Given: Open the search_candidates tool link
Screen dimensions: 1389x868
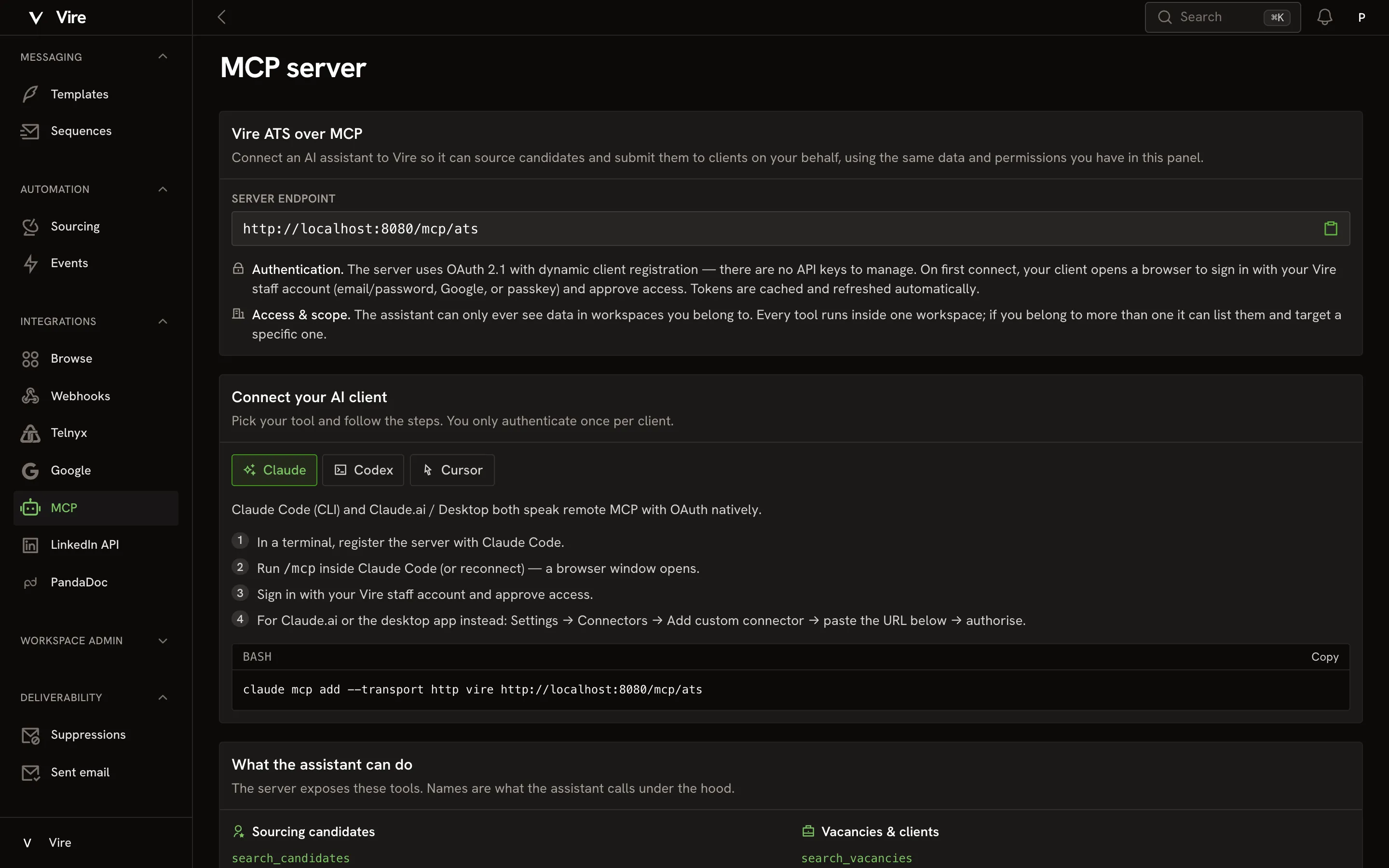Looking at the screenshot, I should click(290, 858).
